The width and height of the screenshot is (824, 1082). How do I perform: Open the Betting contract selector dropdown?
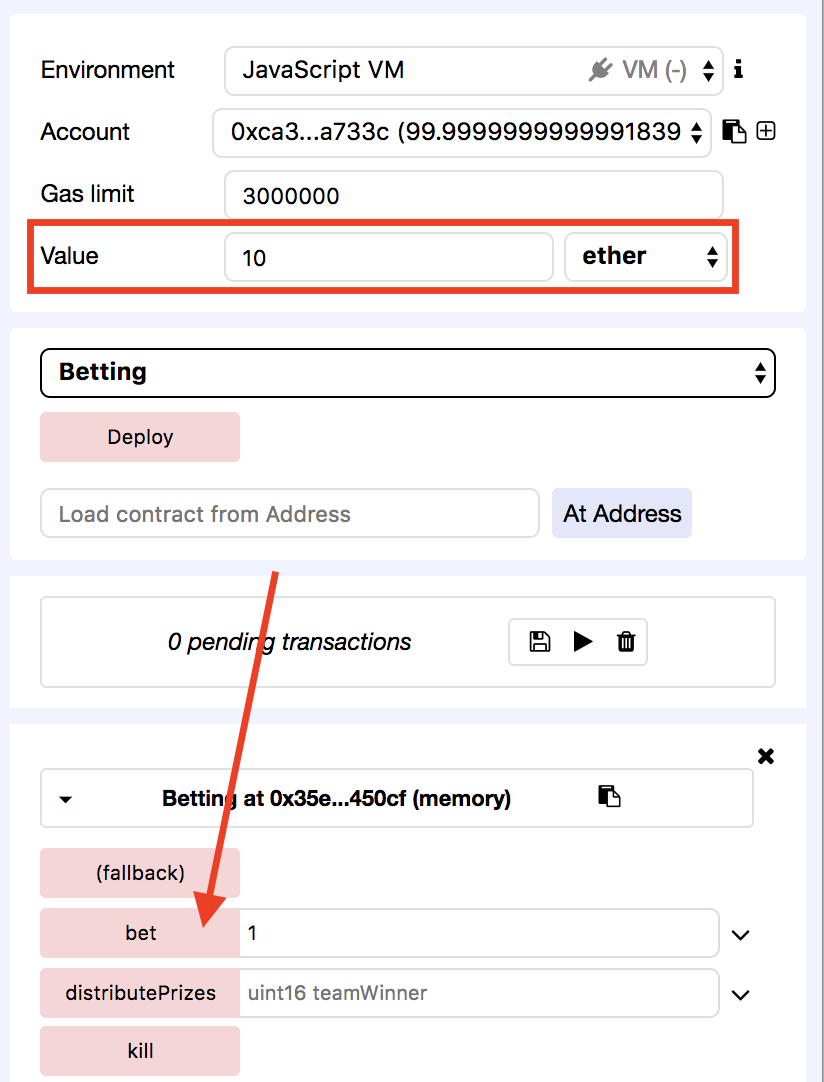408,373
